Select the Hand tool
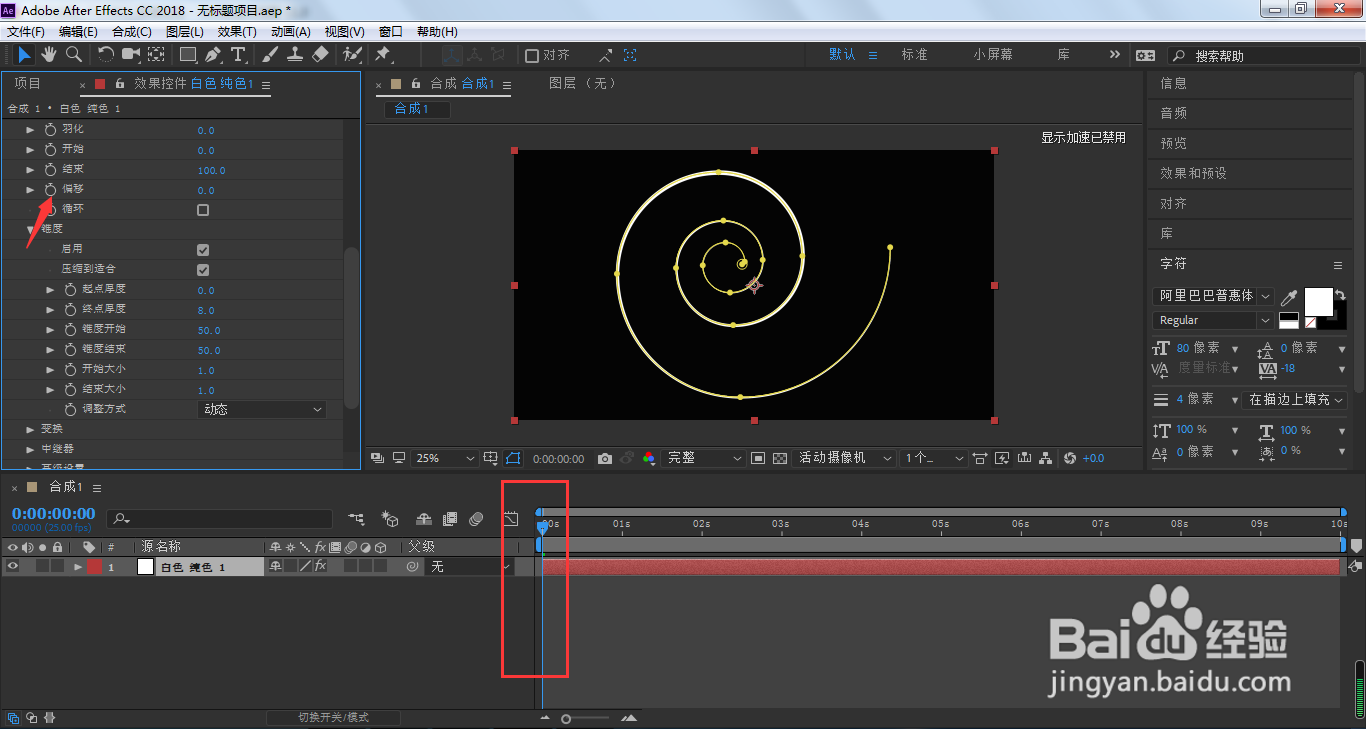Viewport: 1366px width, 729px height. pos(49,54)
